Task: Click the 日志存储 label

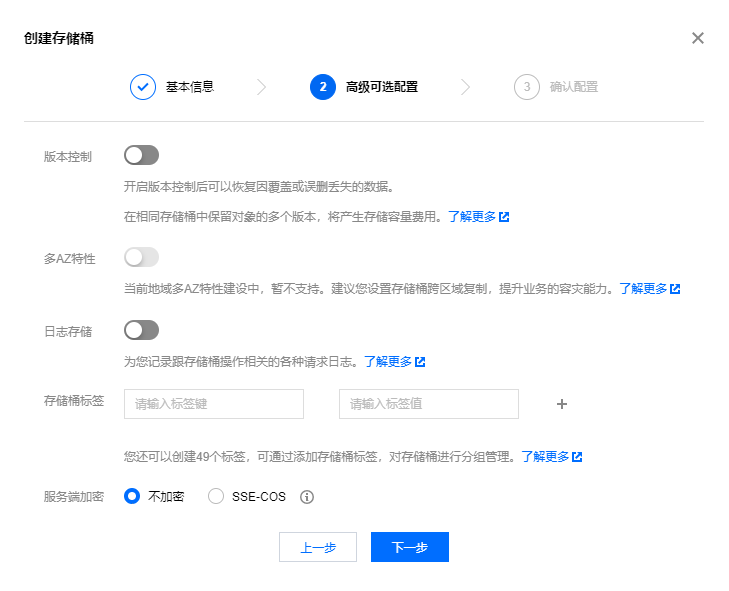Action: point(68,332)
